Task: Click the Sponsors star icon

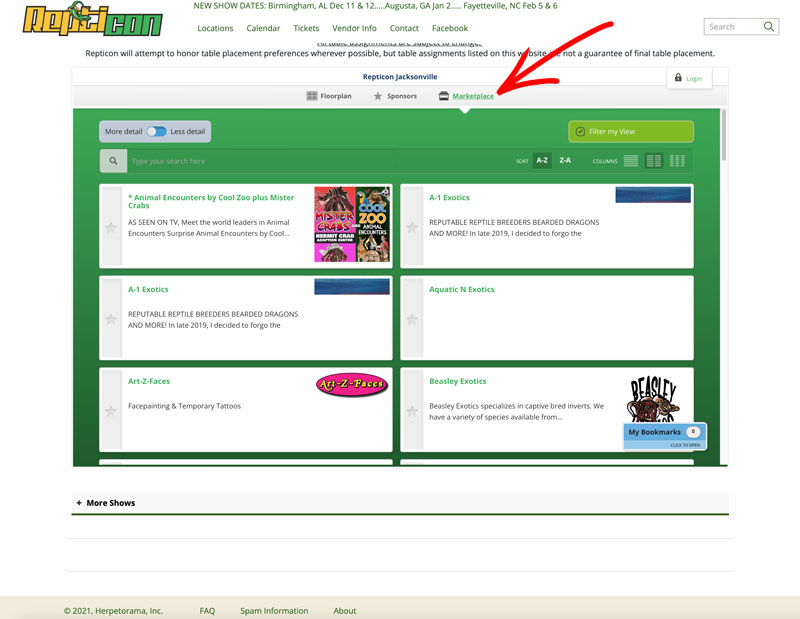Action: pos(378,96)
